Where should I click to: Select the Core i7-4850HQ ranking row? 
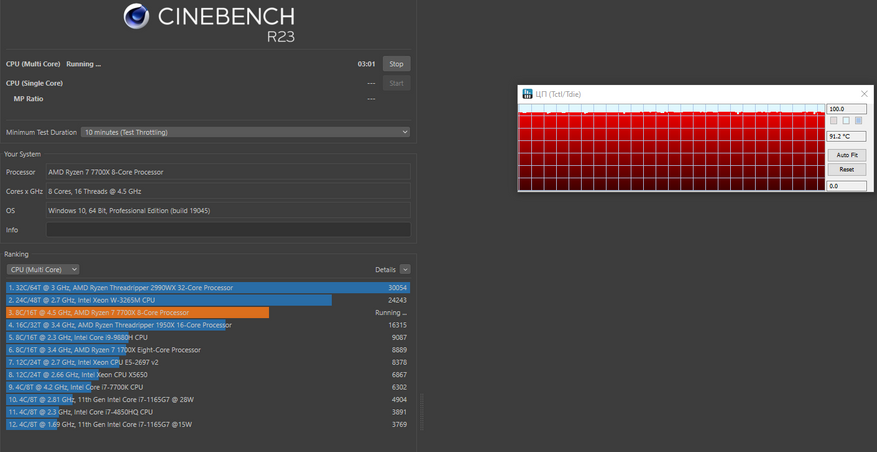[208, 412]
